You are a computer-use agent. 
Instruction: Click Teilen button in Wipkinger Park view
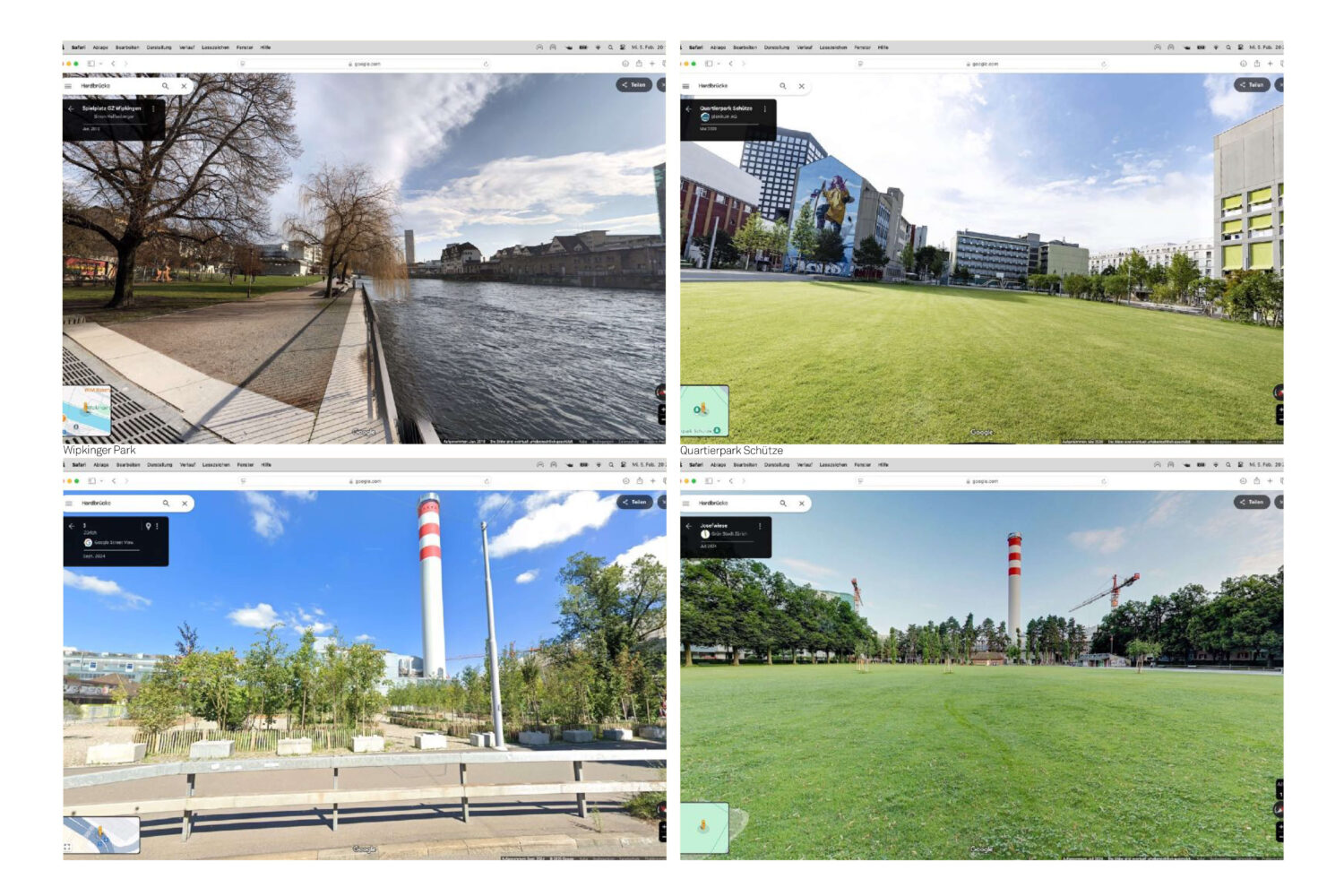[x=633, y=85]
